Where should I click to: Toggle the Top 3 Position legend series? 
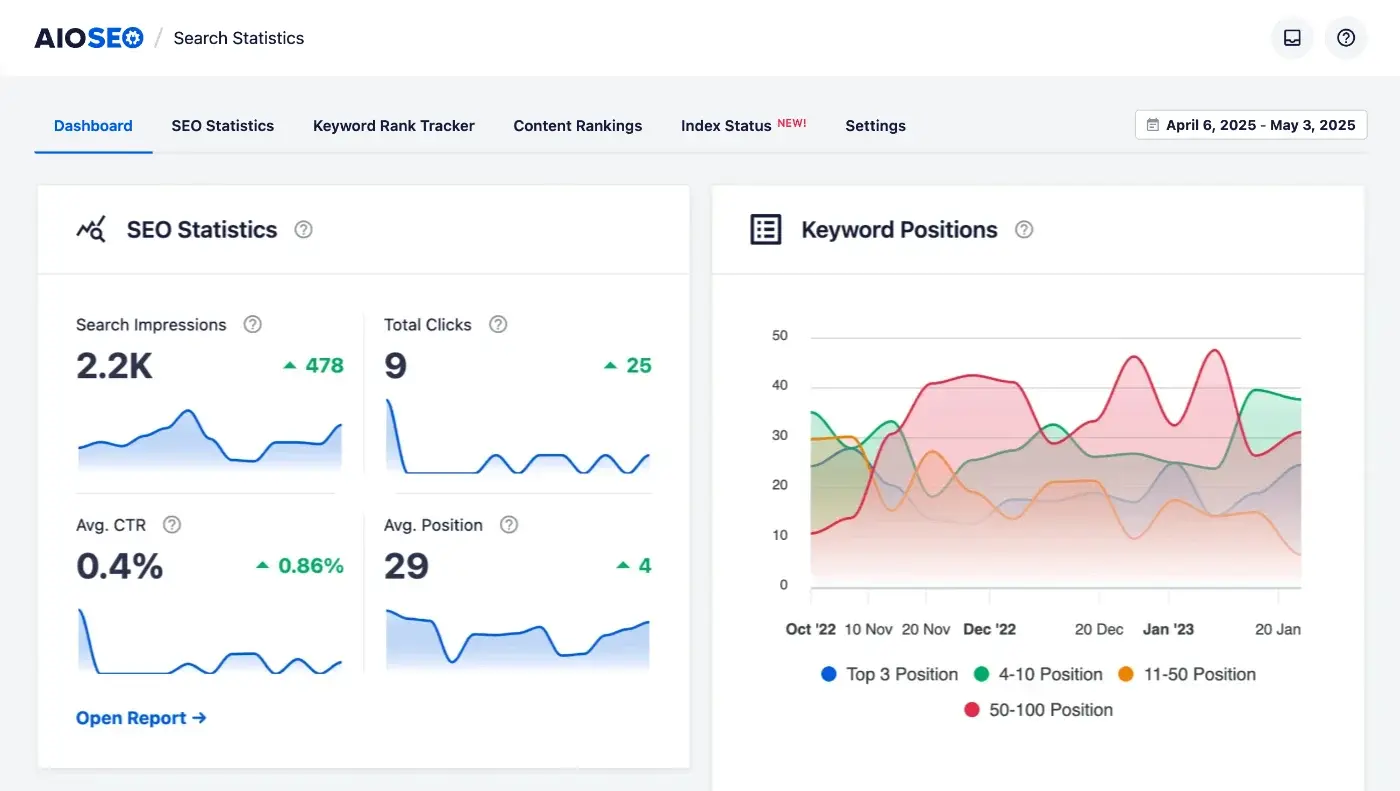(x=889, y=675)
